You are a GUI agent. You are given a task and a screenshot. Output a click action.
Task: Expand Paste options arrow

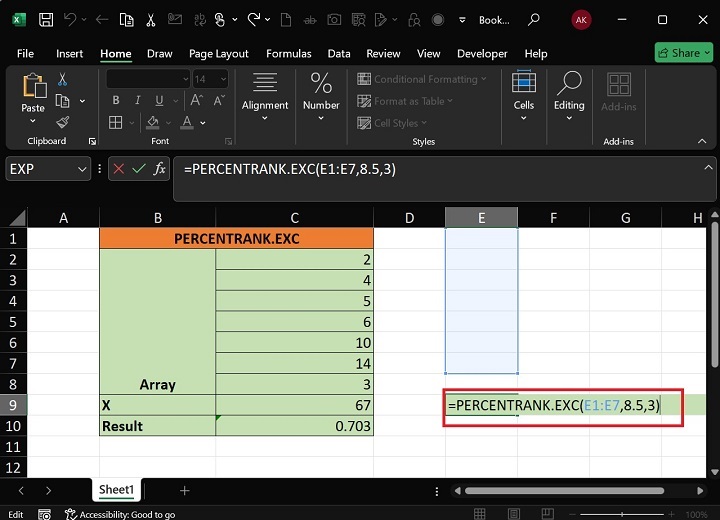(33, 121)
